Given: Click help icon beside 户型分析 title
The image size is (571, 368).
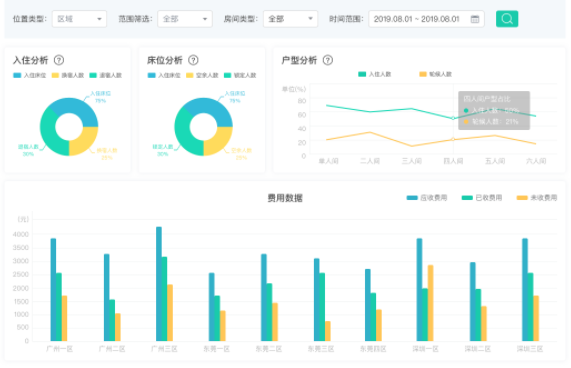Looking at the screenshot, I should click(x=328, y=60).
